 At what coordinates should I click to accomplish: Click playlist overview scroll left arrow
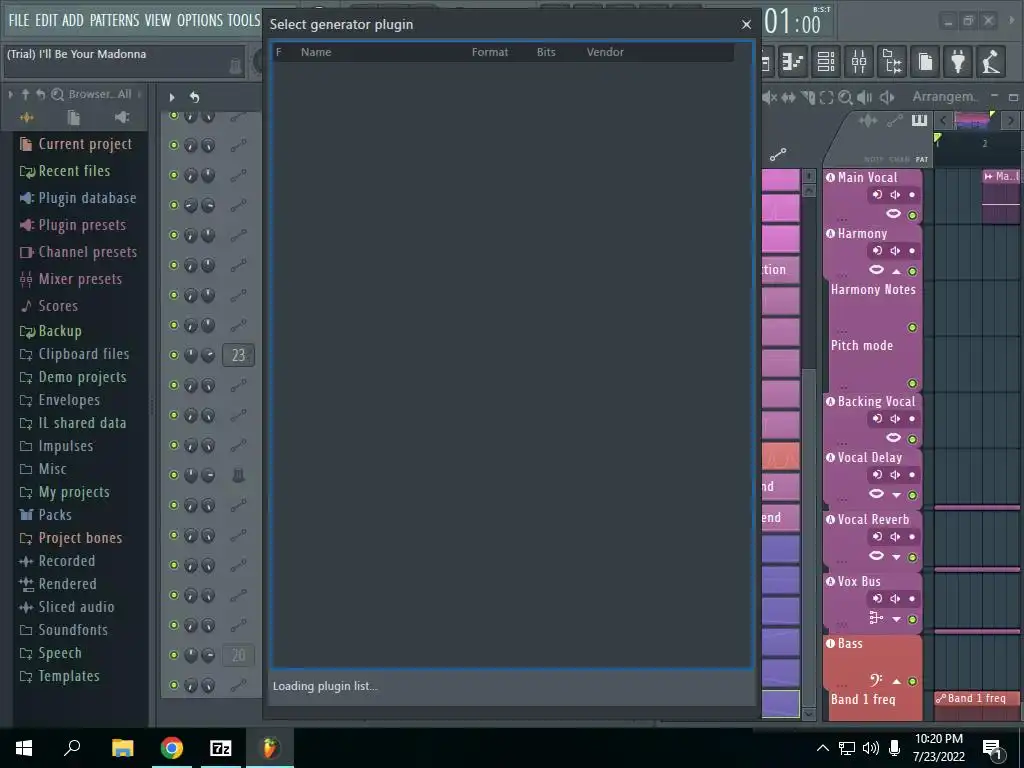point(943,120)
